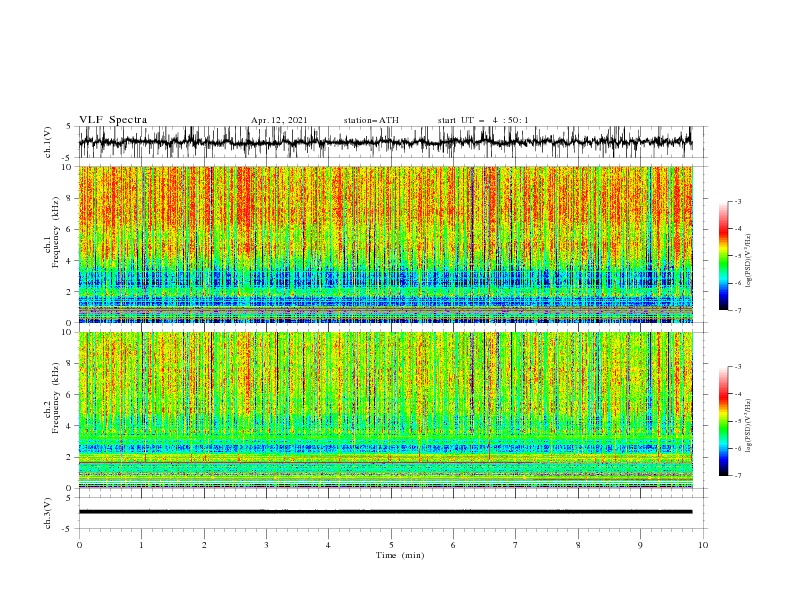Click the time axis tick label "4"
This screenshot has width=792, height=612.
(x=328, y=545)
